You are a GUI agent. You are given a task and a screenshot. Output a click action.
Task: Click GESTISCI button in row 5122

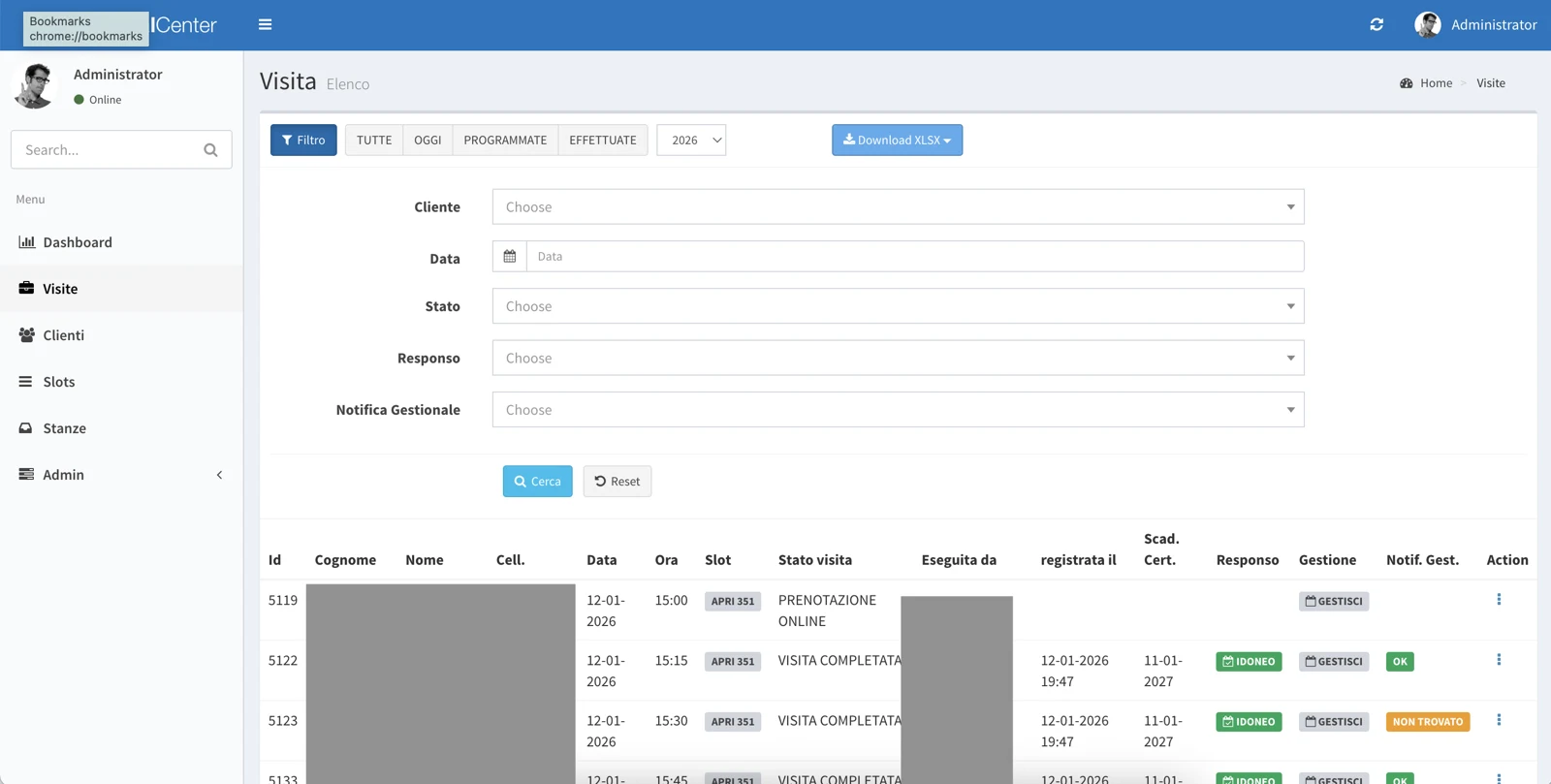(1334, 661)
